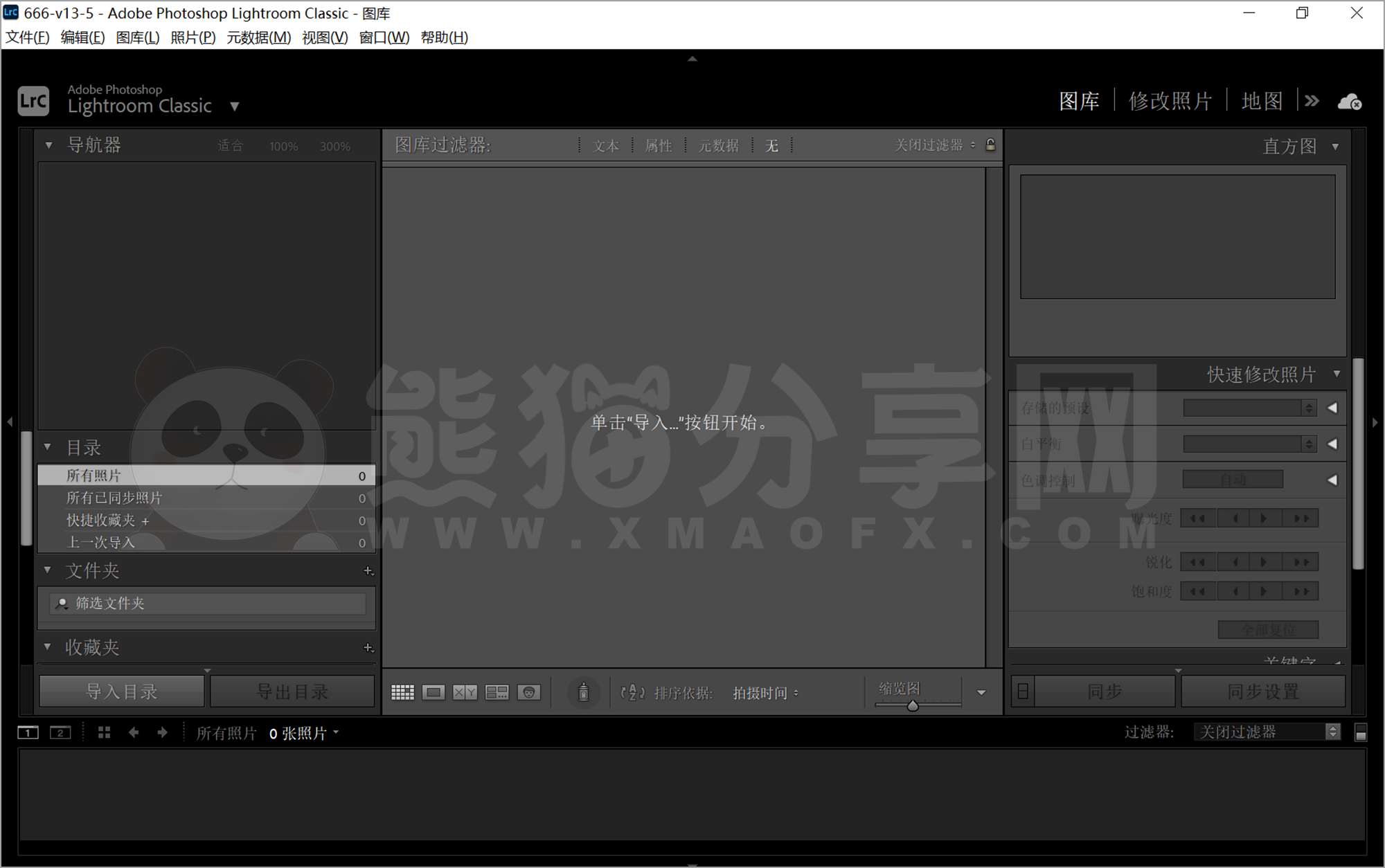Open the 关闭过滤器 dropdown at bottom right
Viewport: 1385px width, 868px height.
(1264, 732)
